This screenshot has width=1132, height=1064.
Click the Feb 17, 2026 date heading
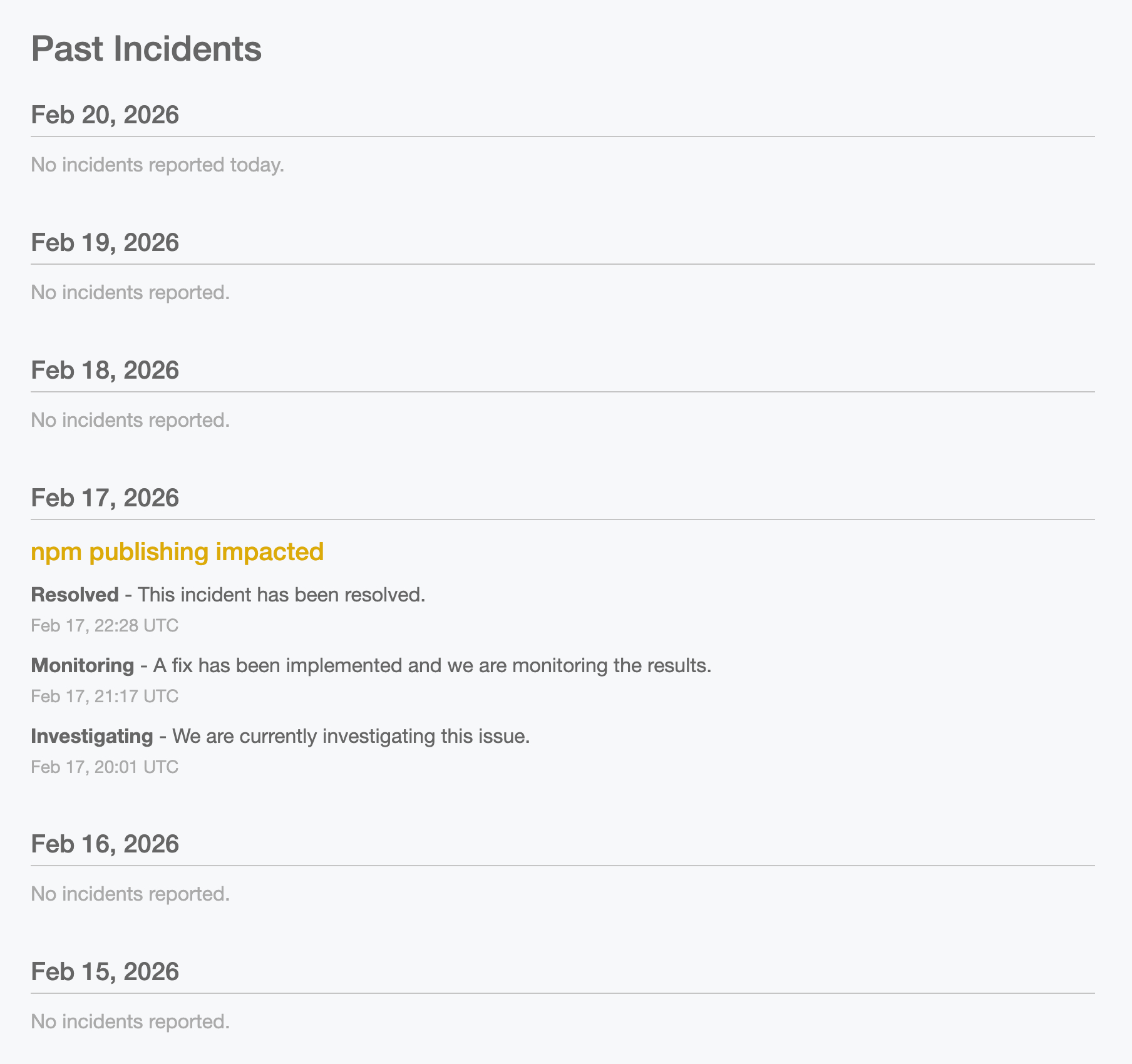click(x=105, y=498)
